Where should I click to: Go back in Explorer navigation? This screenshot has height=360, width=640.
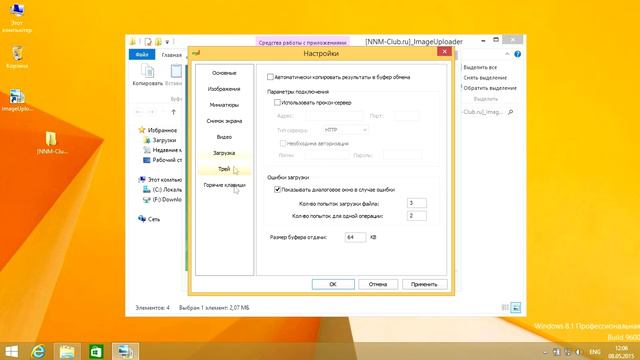click(x=139, y=112)
